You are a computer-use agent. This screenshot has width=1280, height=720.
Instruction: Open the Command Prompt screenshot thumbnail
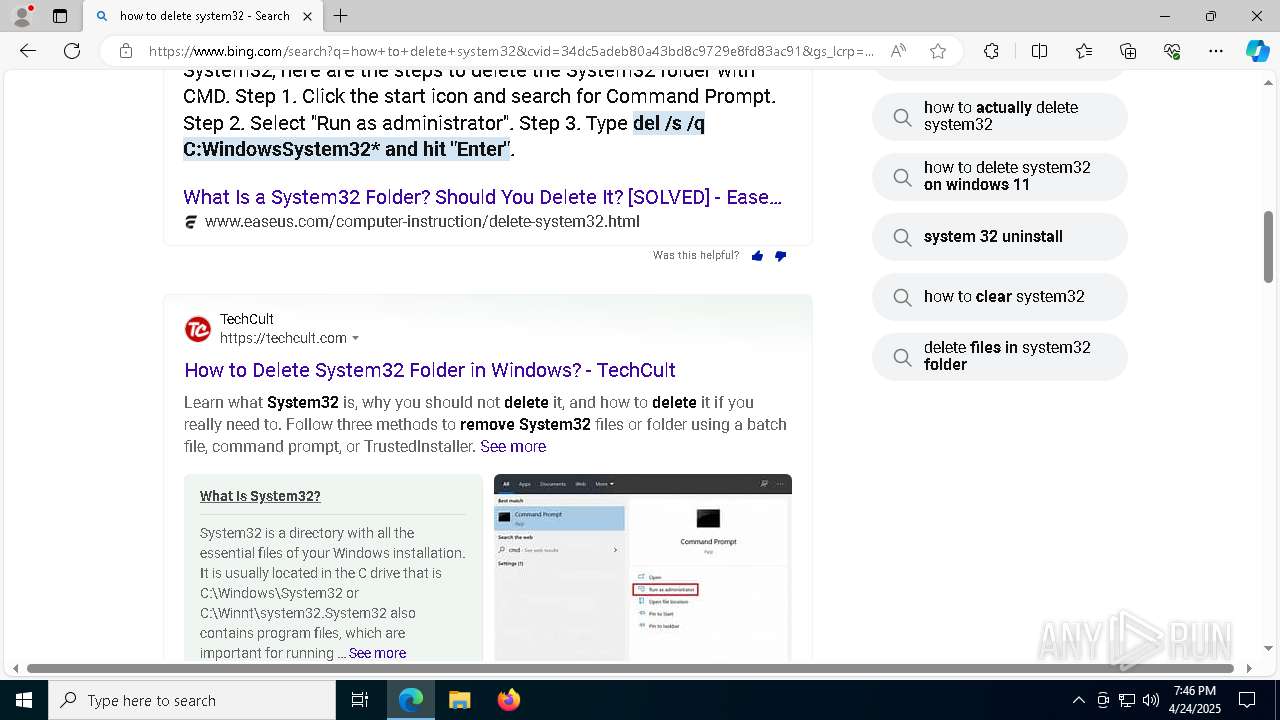click(x=643, y=567)
